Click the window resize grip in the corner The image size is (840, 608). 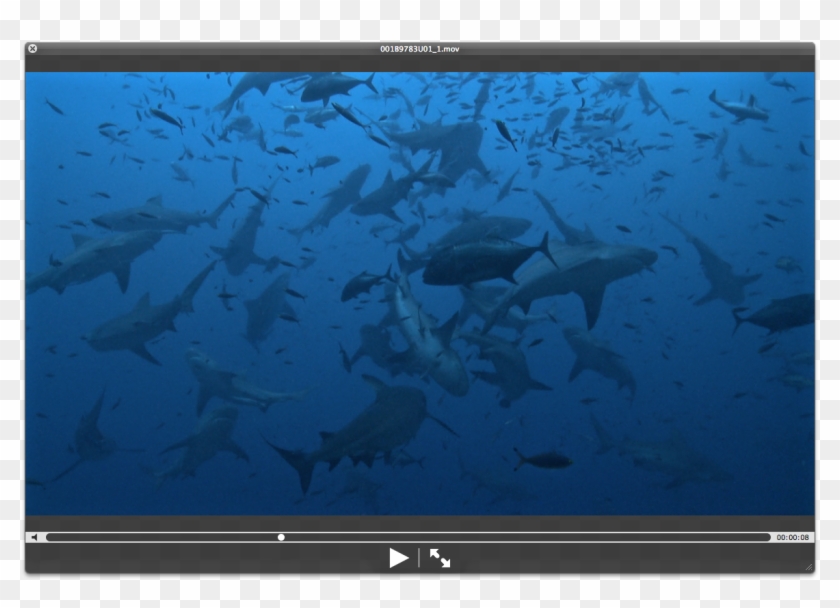point(808,567)
